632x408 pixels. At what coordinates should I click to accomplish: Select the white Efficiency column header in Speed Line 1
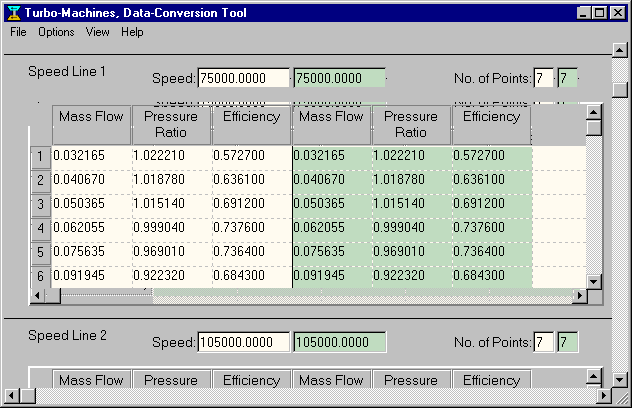click(x=252, y=125)
